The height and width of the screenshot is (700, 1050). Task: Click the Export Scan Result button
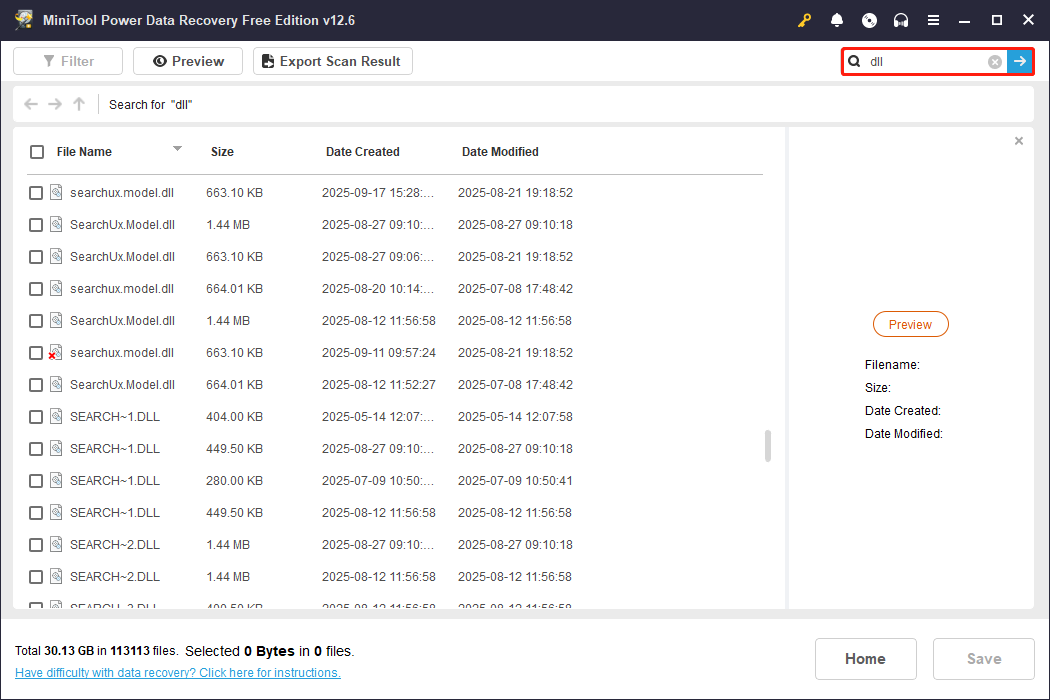coord(332,61)
